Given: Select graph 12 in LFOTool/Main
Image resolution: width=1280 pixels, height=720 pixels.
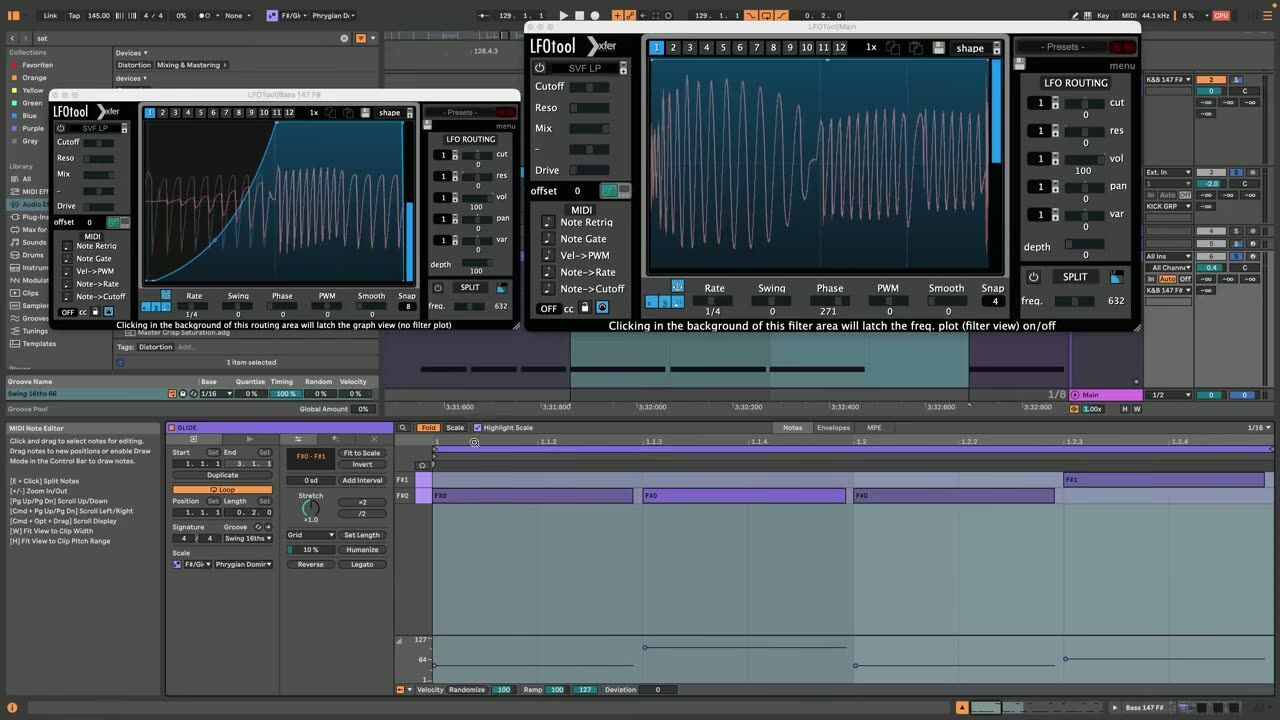Looking at the screenshot, I should click(840, 47).
